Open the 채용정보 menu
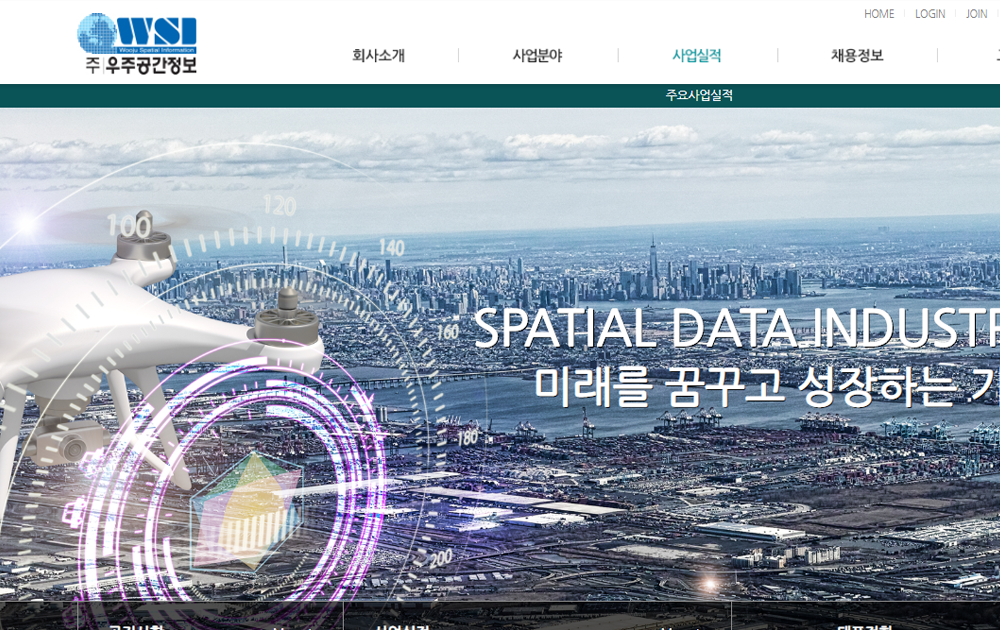Image resolution: width=1000 pixels, height=630 pixels. 857,56
